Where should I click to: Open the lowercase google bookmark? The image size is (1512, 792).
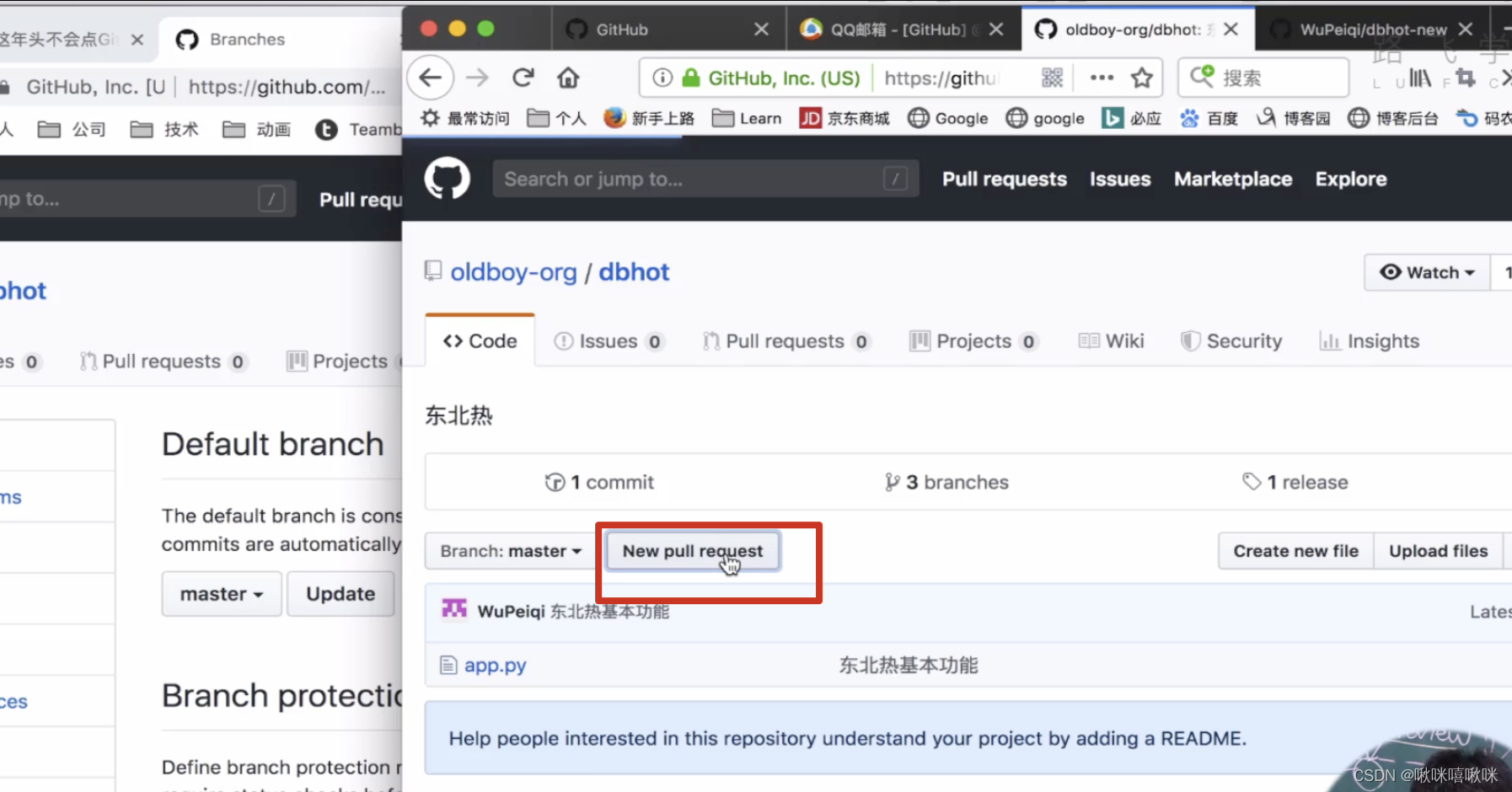click(x=1045, y=119)
